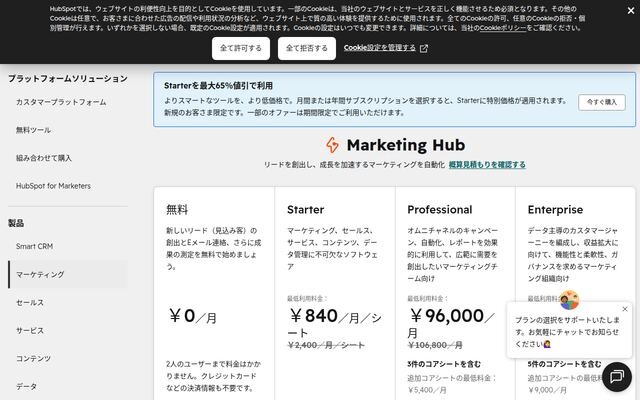Close the cookie banner with the X

pos(631,11)
